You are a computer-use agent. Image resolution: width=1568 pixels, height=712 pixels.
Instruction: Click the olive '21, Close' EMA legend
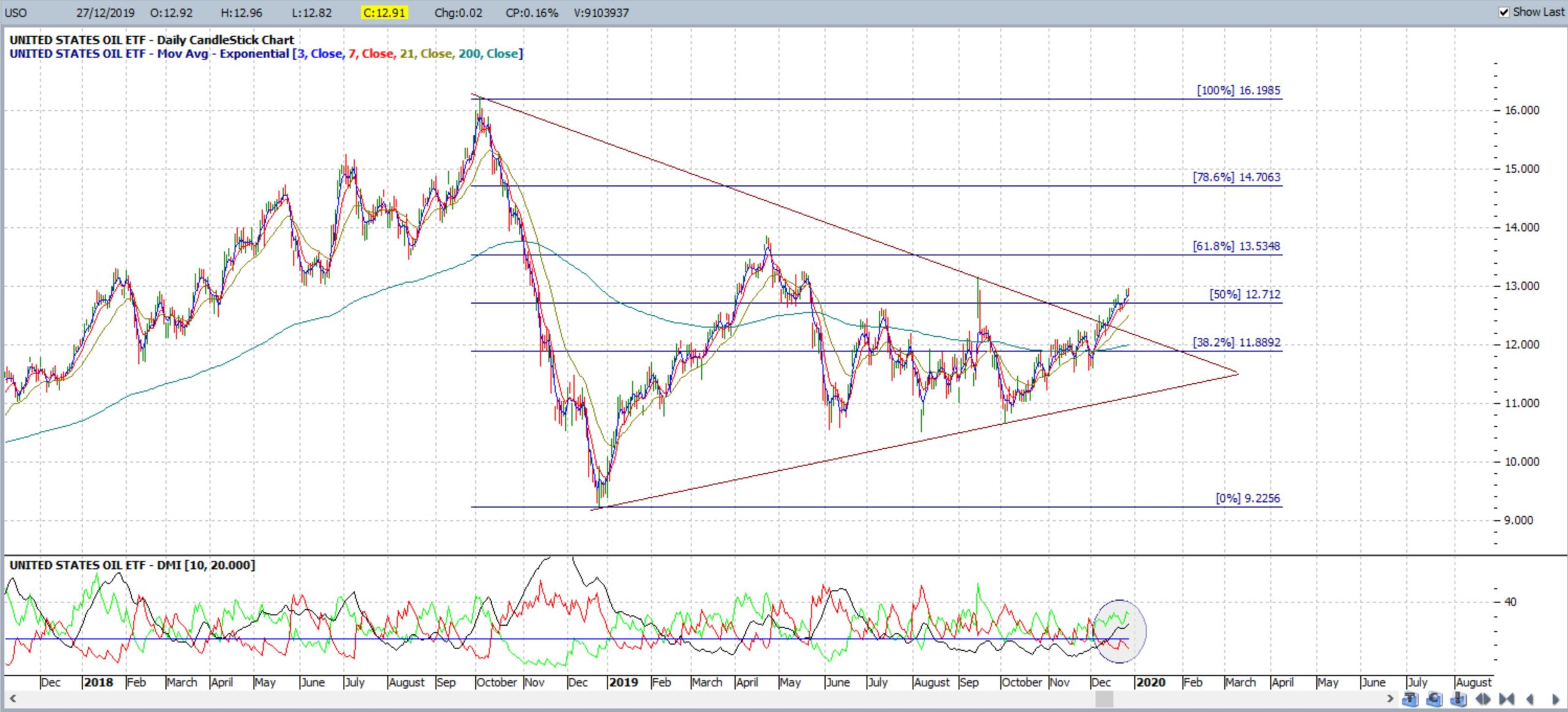pos(426,54)
